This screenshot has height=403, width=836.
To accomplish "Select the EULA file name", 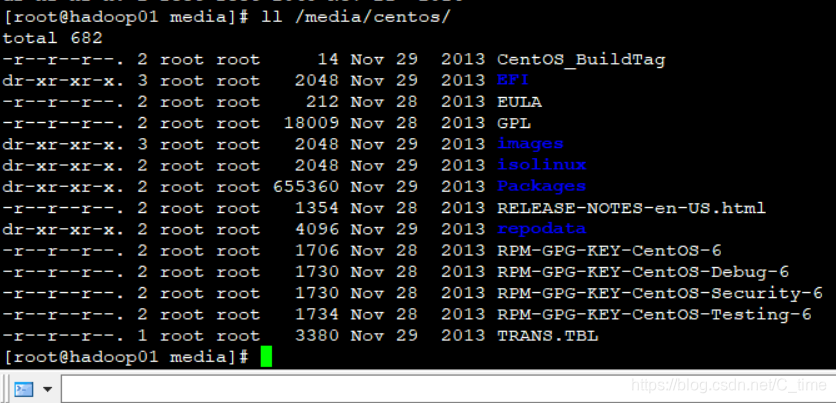I will [x=519, y=101].
